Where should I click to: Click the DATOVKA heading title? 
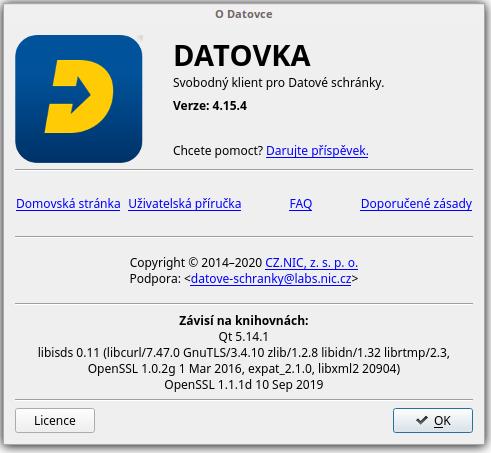coord(242,56)
